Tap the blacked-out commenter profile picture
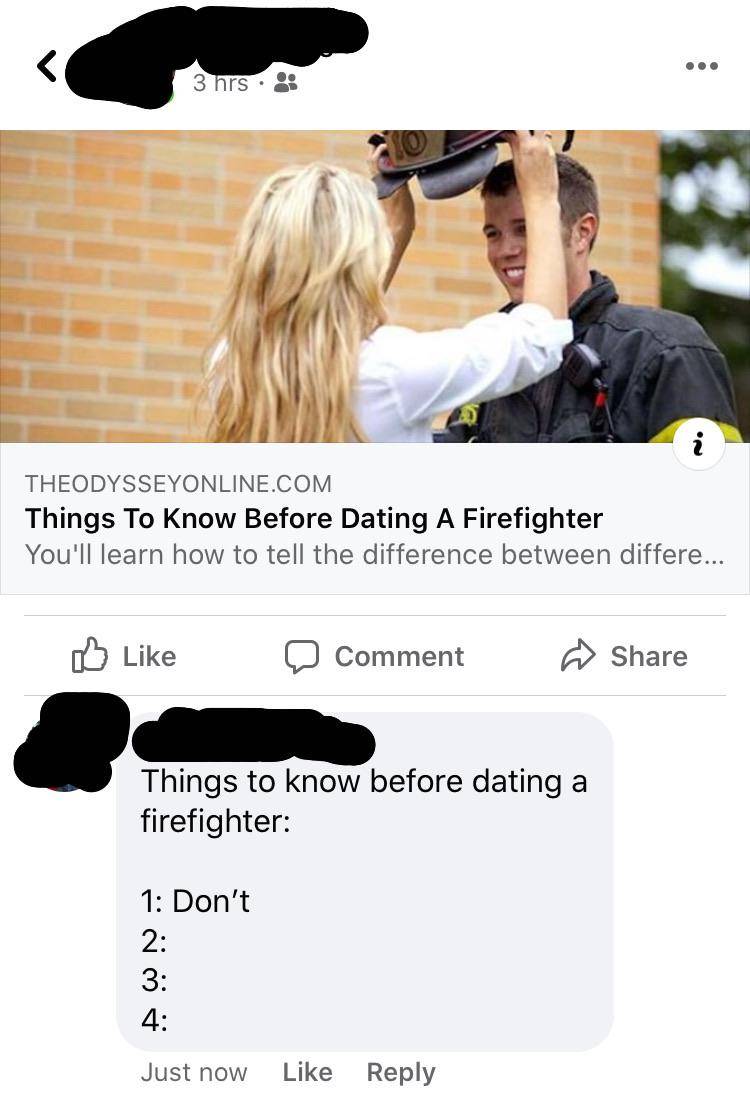This screenshot has width=750, height=1095. pos(70,742)
